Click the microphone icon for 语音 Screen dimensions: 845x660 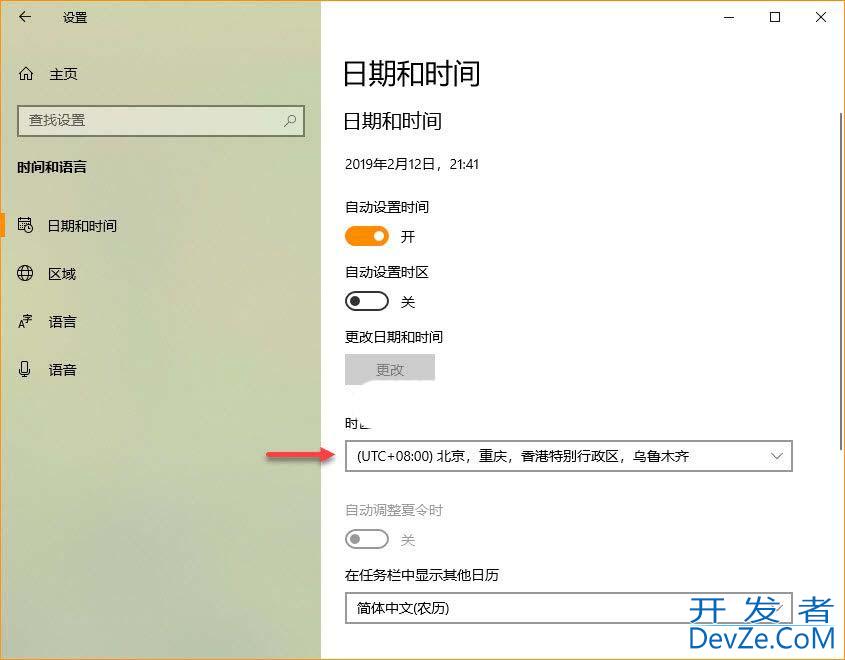25,369
